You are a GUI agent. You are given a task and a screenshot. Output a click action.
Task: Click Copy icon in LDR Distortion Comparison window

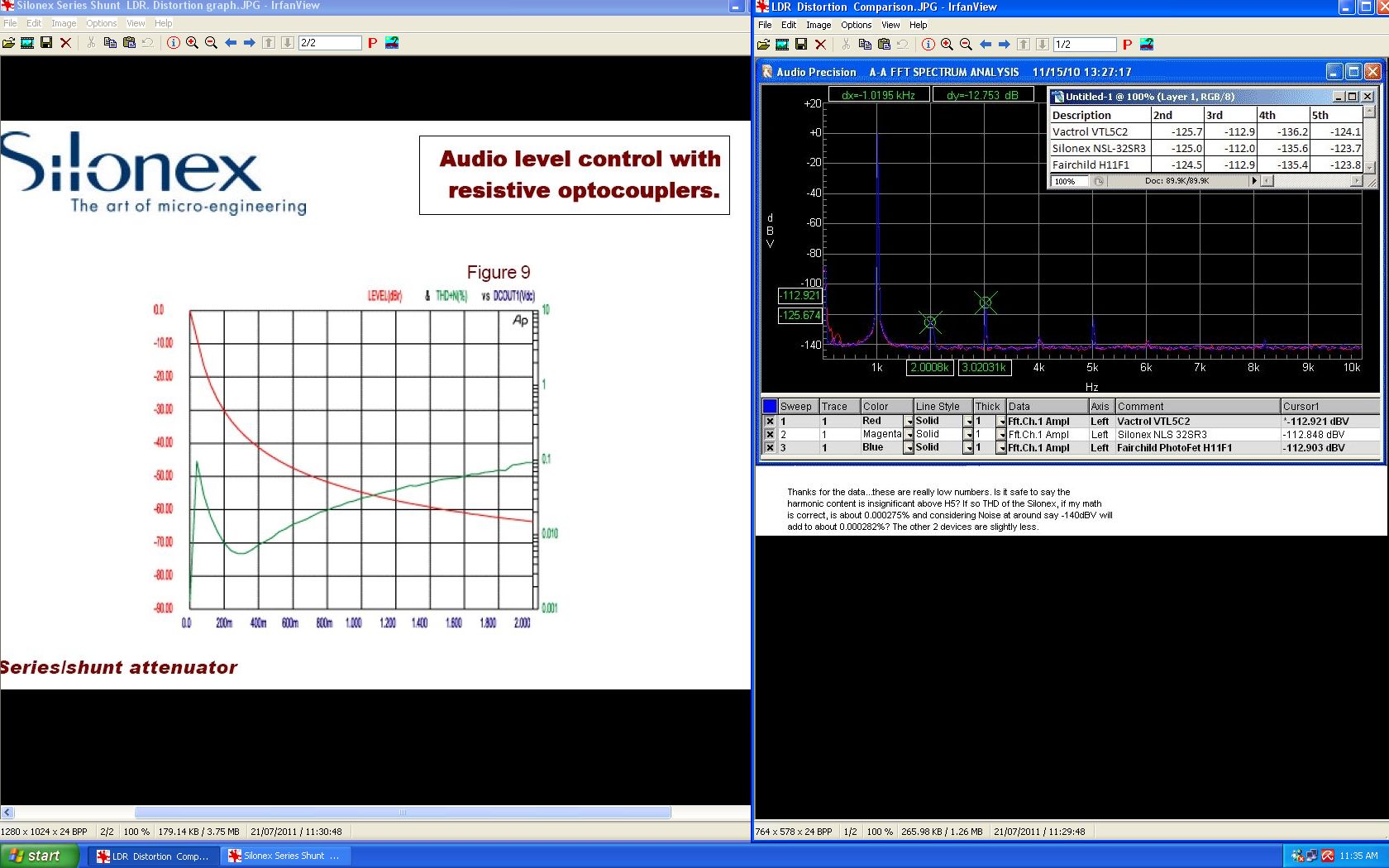click(x=865, y=45)
